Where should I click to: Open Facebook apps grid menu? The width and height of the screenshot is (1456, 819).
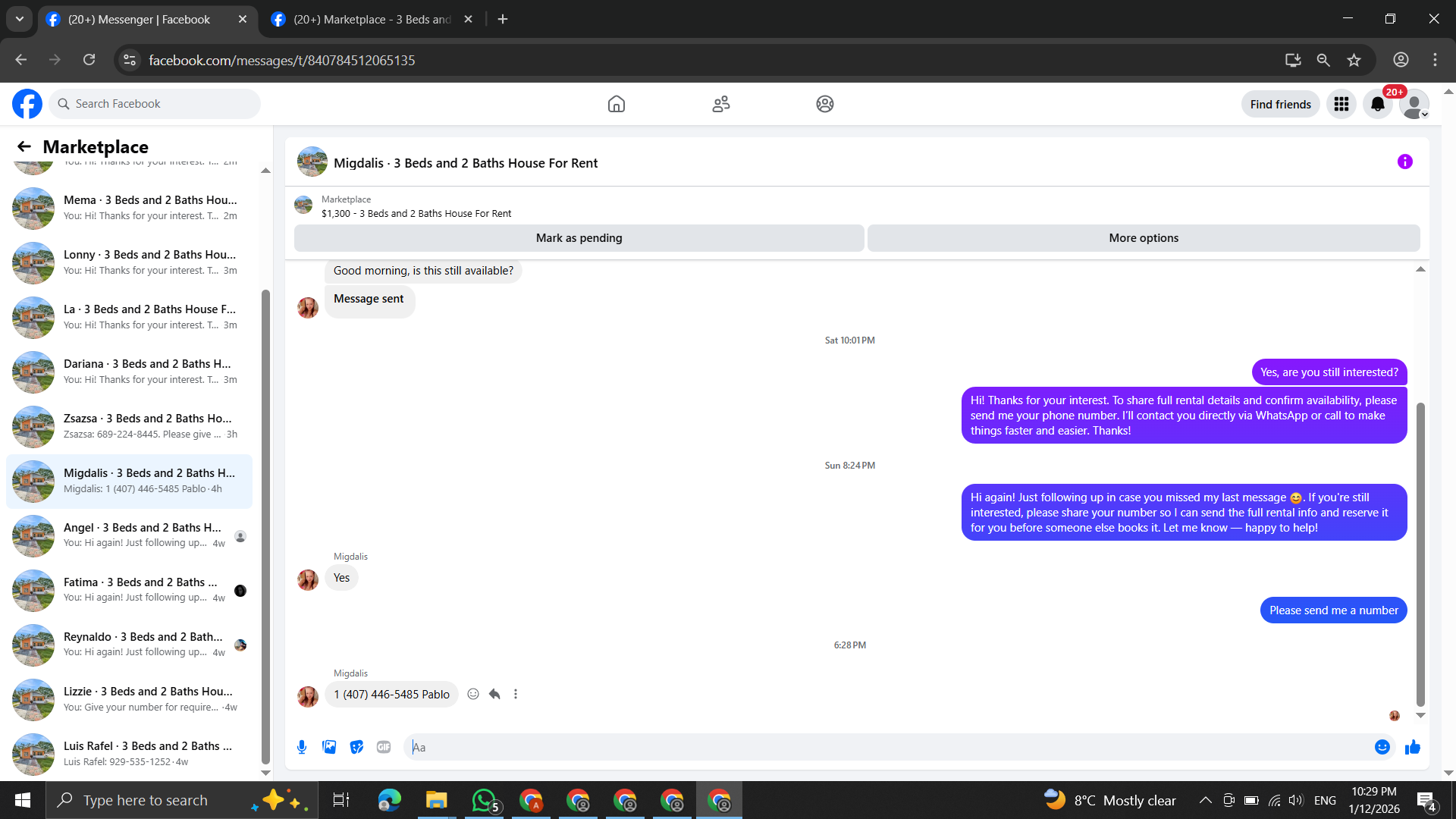(x=1341, y=104)
